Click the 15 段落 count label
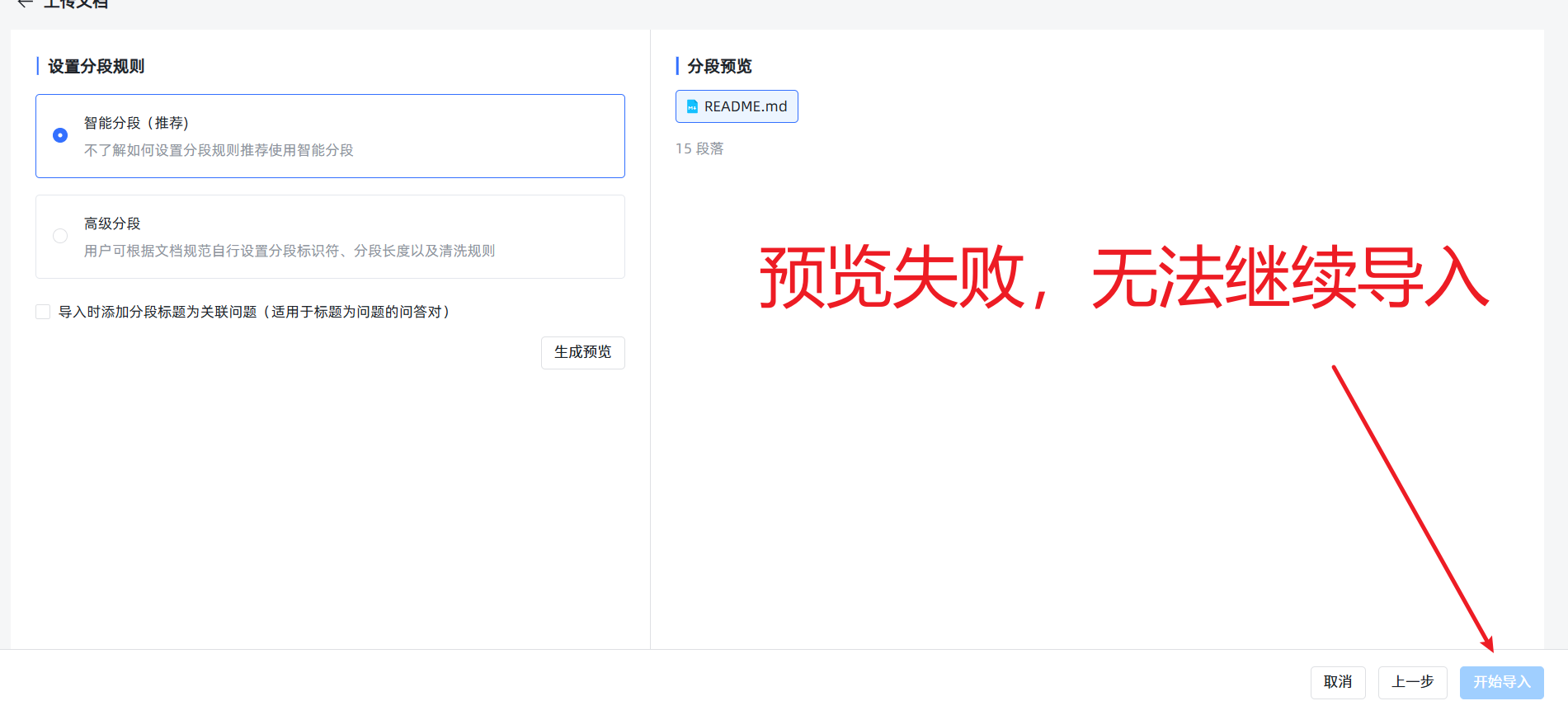1568x715 pixels. [699, 148]
